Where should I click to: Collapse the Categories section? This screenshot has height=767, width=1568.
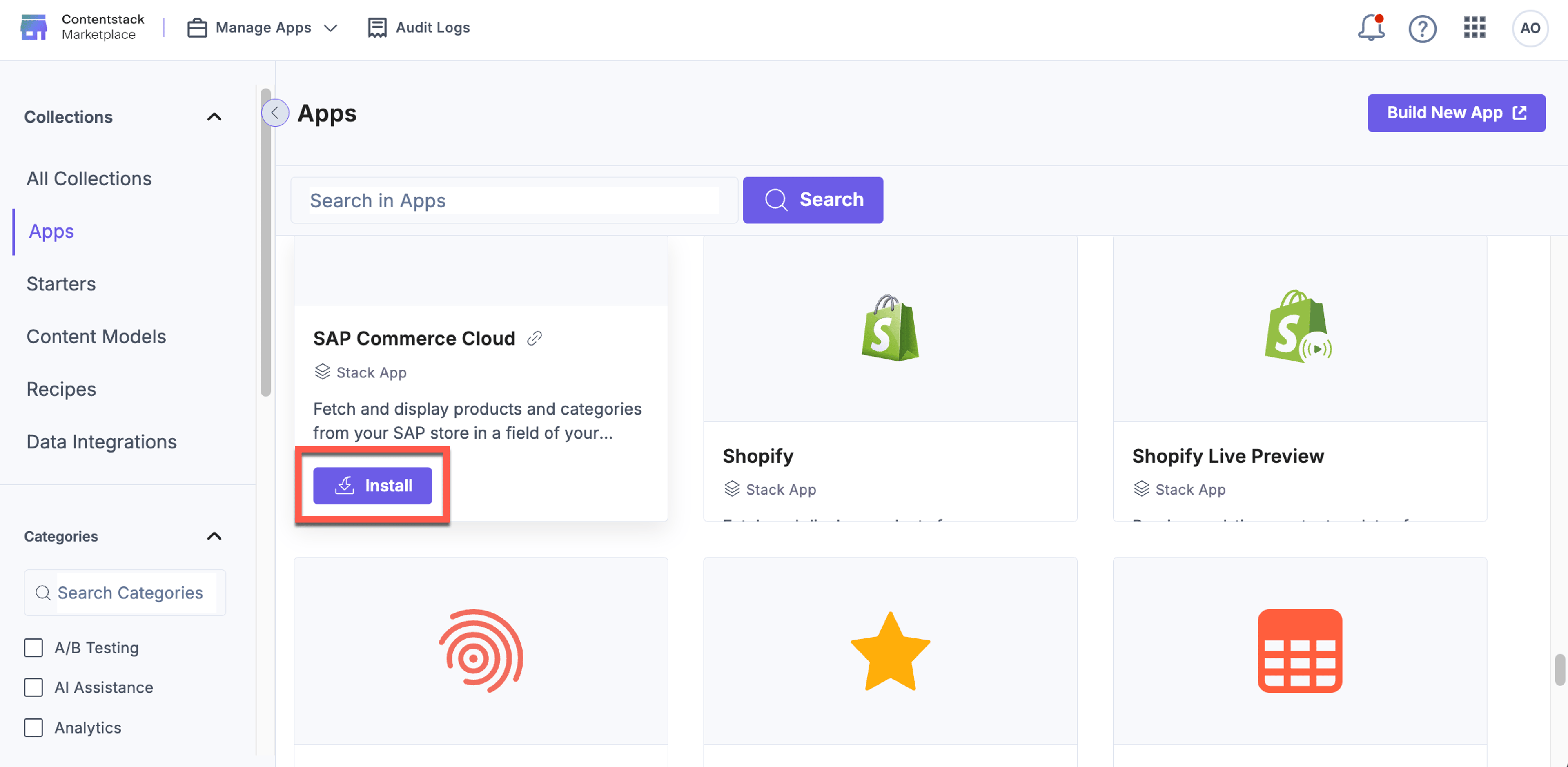pos(214,536)
